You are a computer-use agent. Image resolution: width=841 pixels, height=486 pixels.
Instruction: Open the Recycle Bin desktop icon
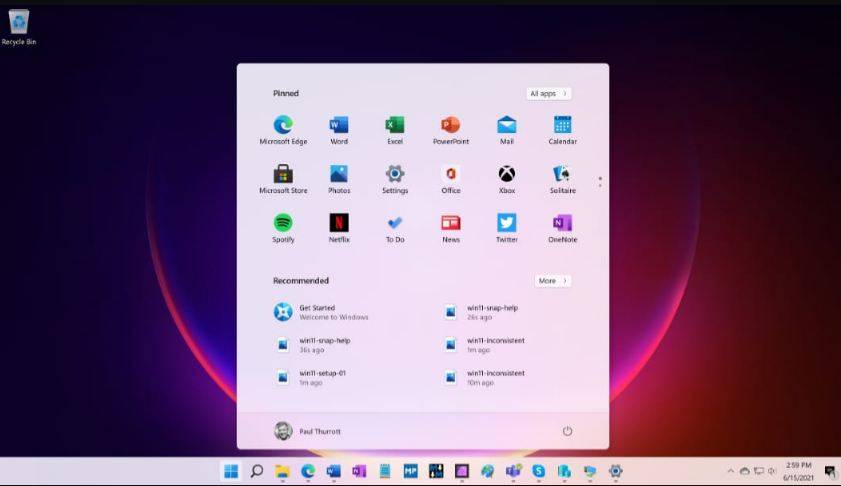19,27
